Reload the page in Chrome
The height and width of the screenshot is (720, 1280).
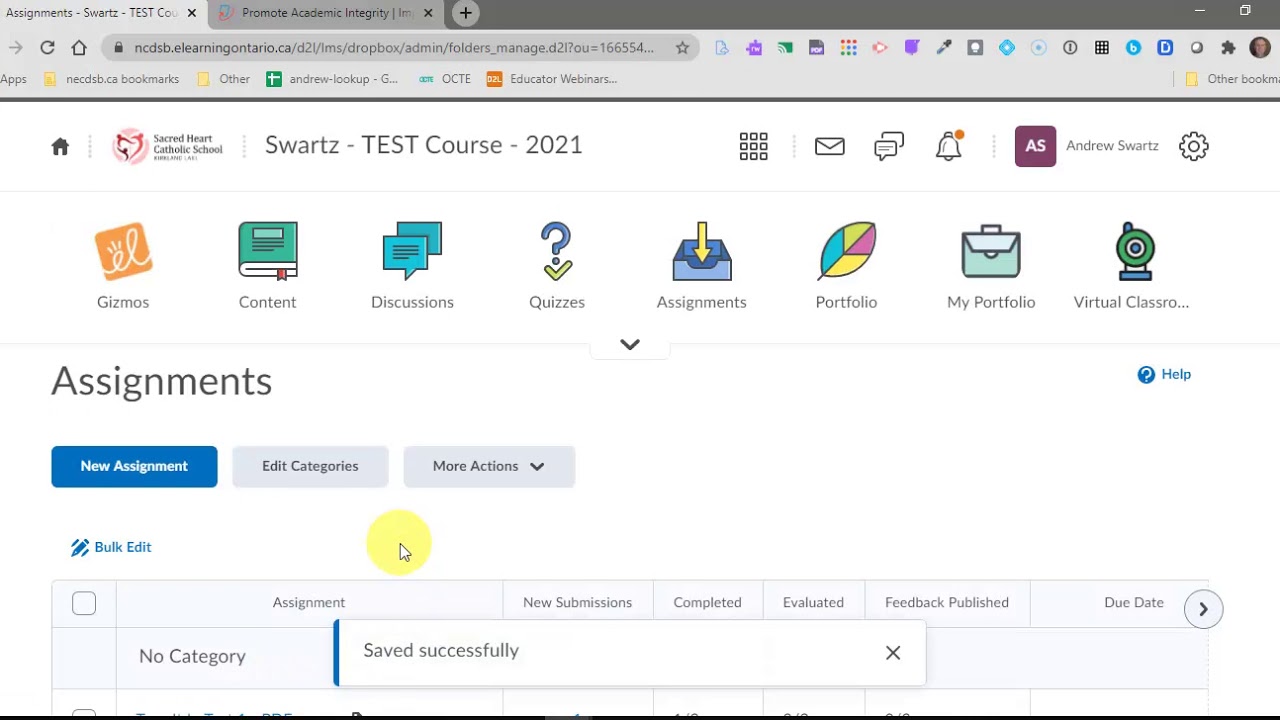coord(47,47)
